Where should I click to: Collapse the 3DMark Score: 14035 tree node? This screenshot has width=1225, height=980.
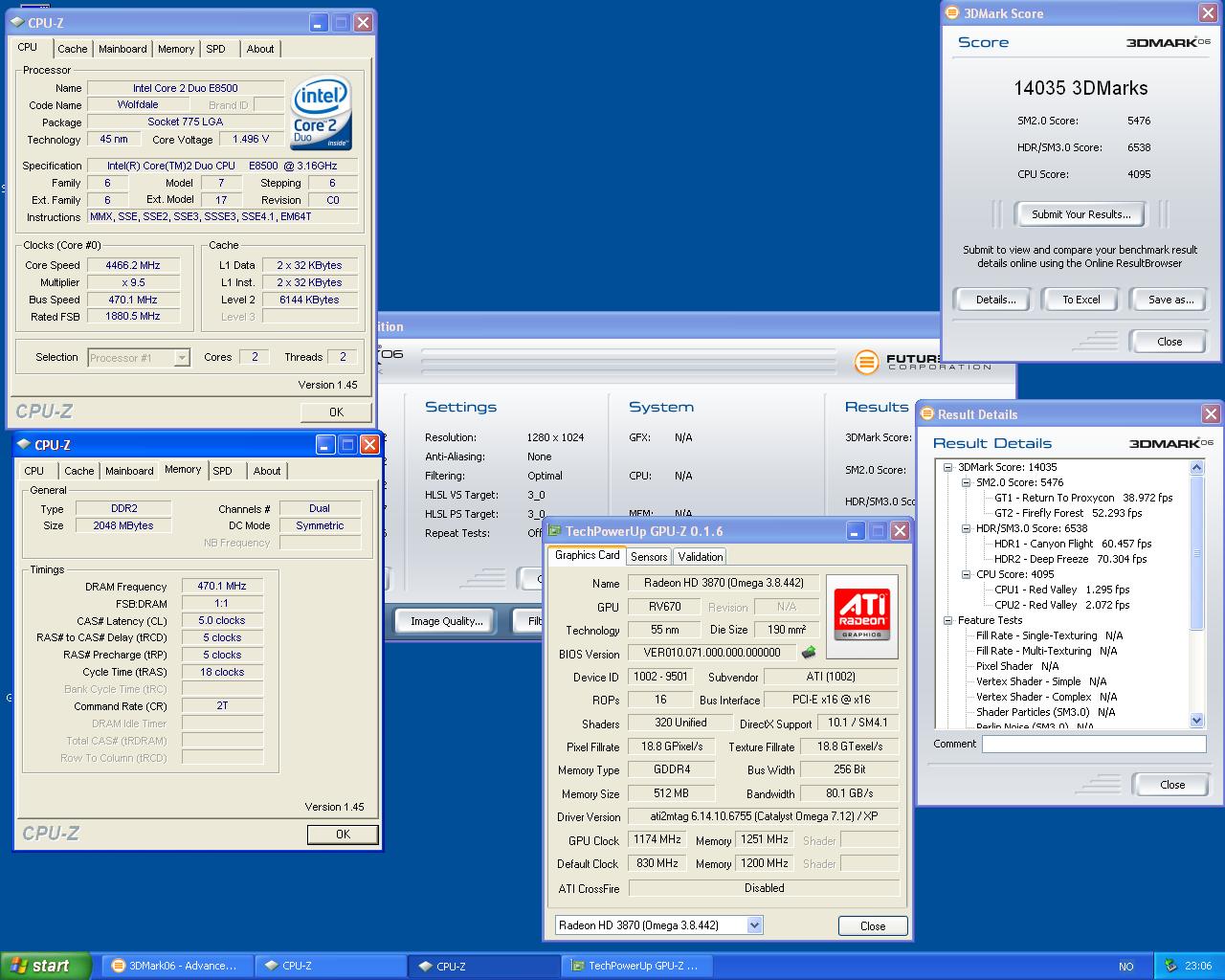click(x=947, y=468)
